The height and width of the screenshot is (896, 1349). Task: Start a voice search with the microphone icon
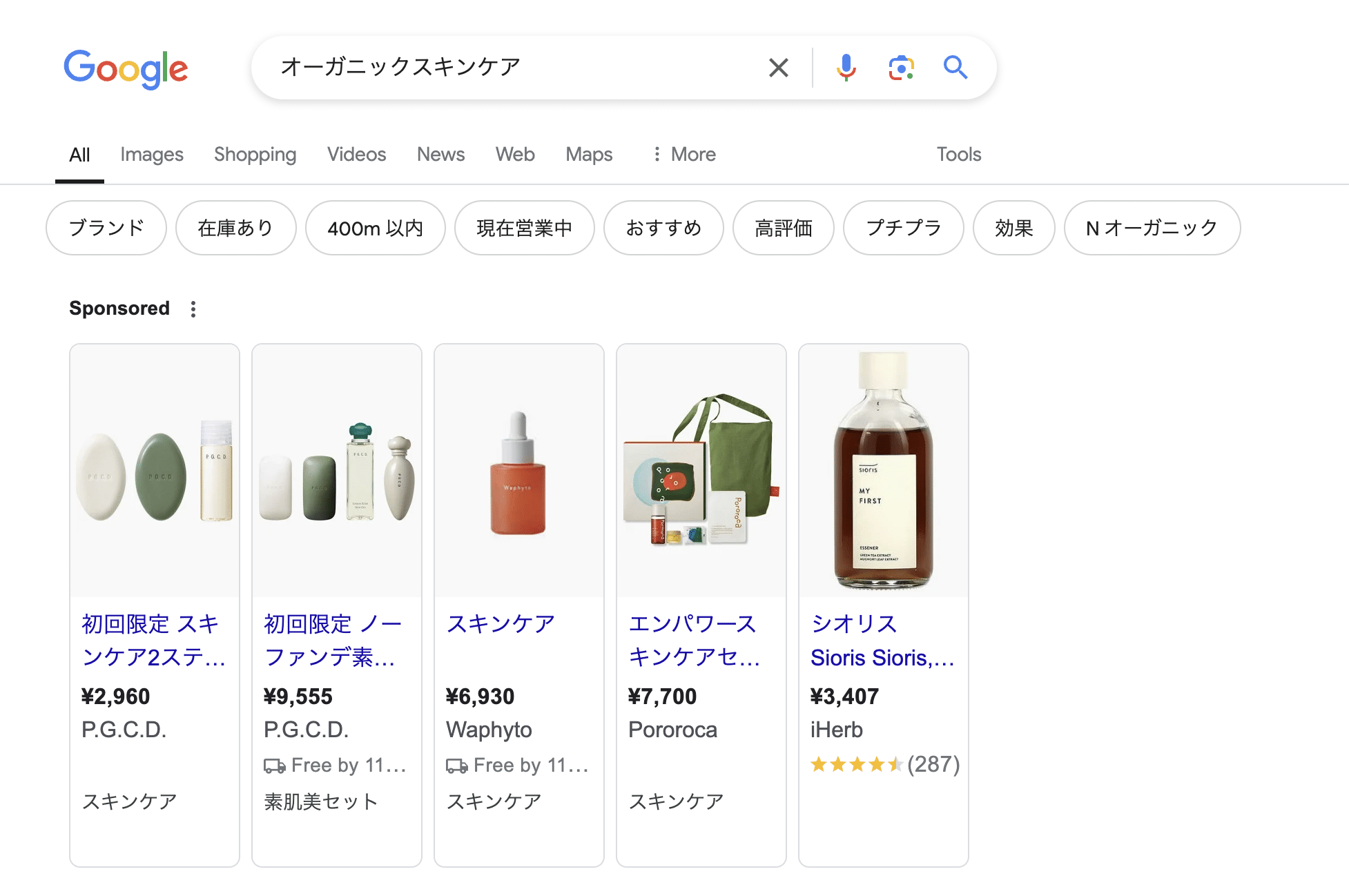click(x=845, y=67)
